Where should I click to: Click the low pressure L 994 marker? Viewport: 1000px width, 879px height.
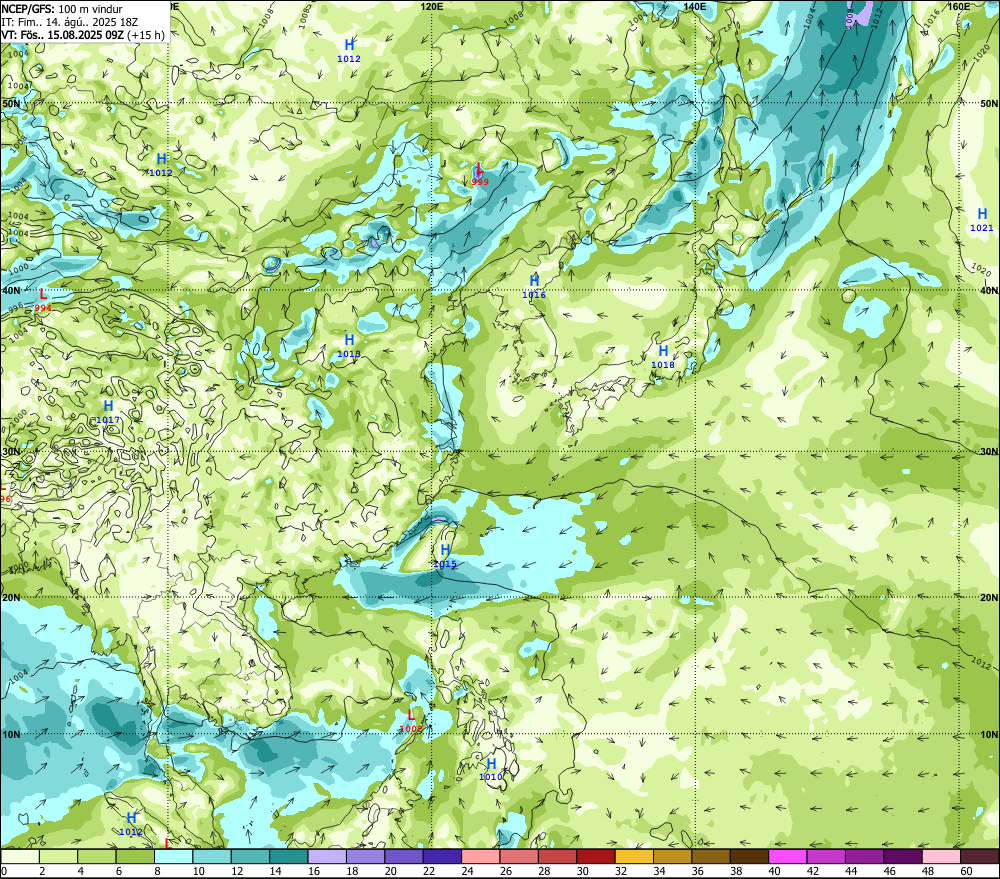click(x=43, y=300)
